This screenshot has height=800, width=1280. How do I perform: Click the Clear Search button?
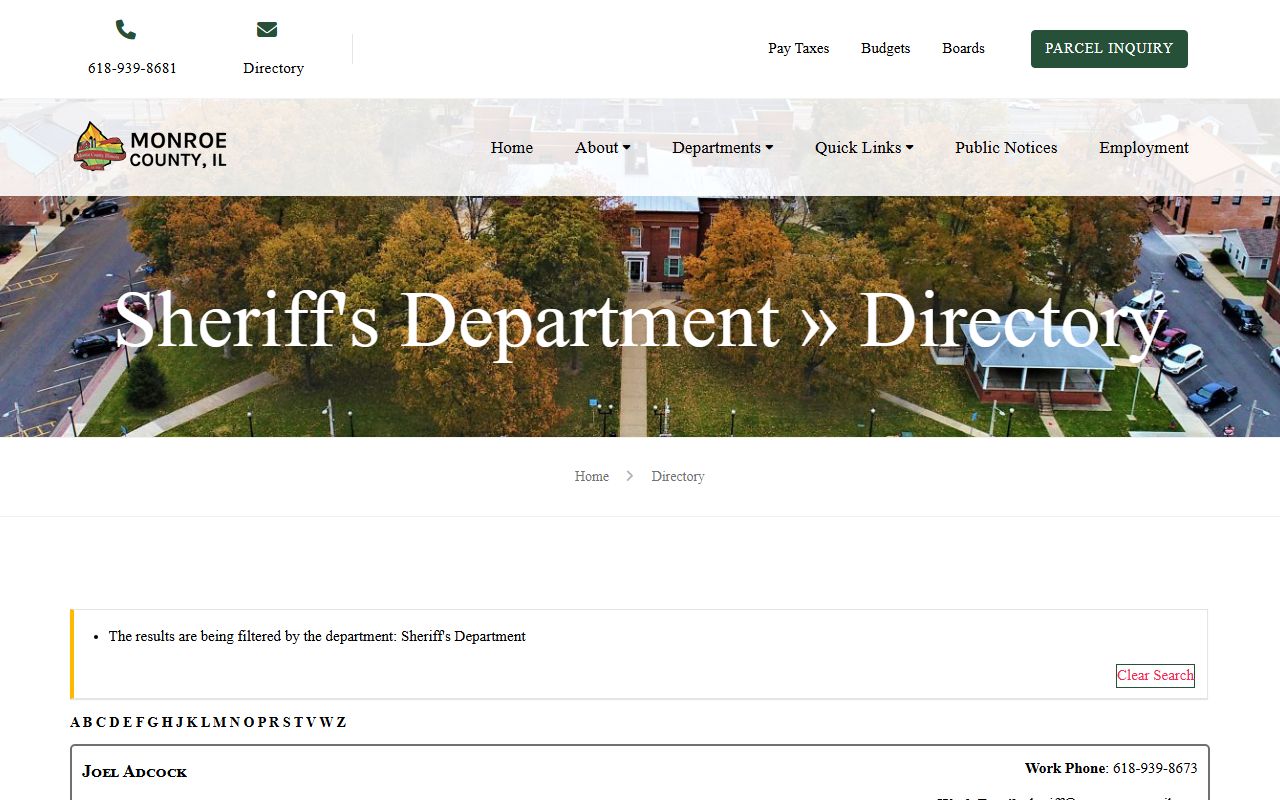coord(1155,676)
